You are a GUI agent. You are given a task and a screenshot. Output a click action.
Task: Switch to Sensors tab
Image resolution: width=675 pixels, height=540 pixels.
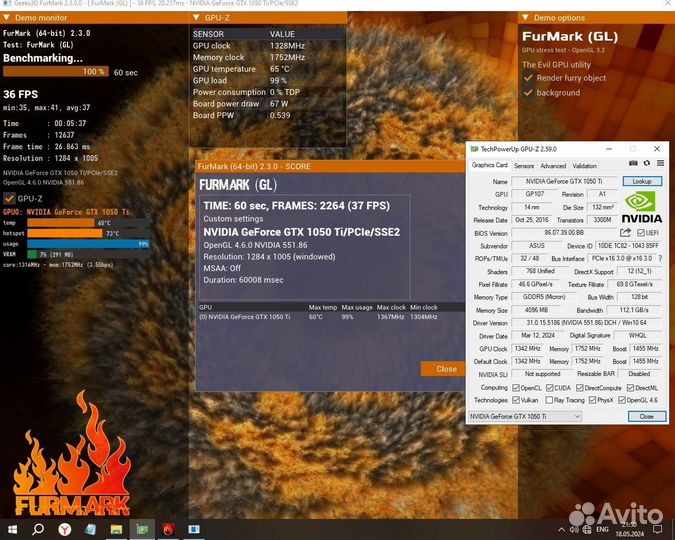pyautogui.click(x=523, y=166)
